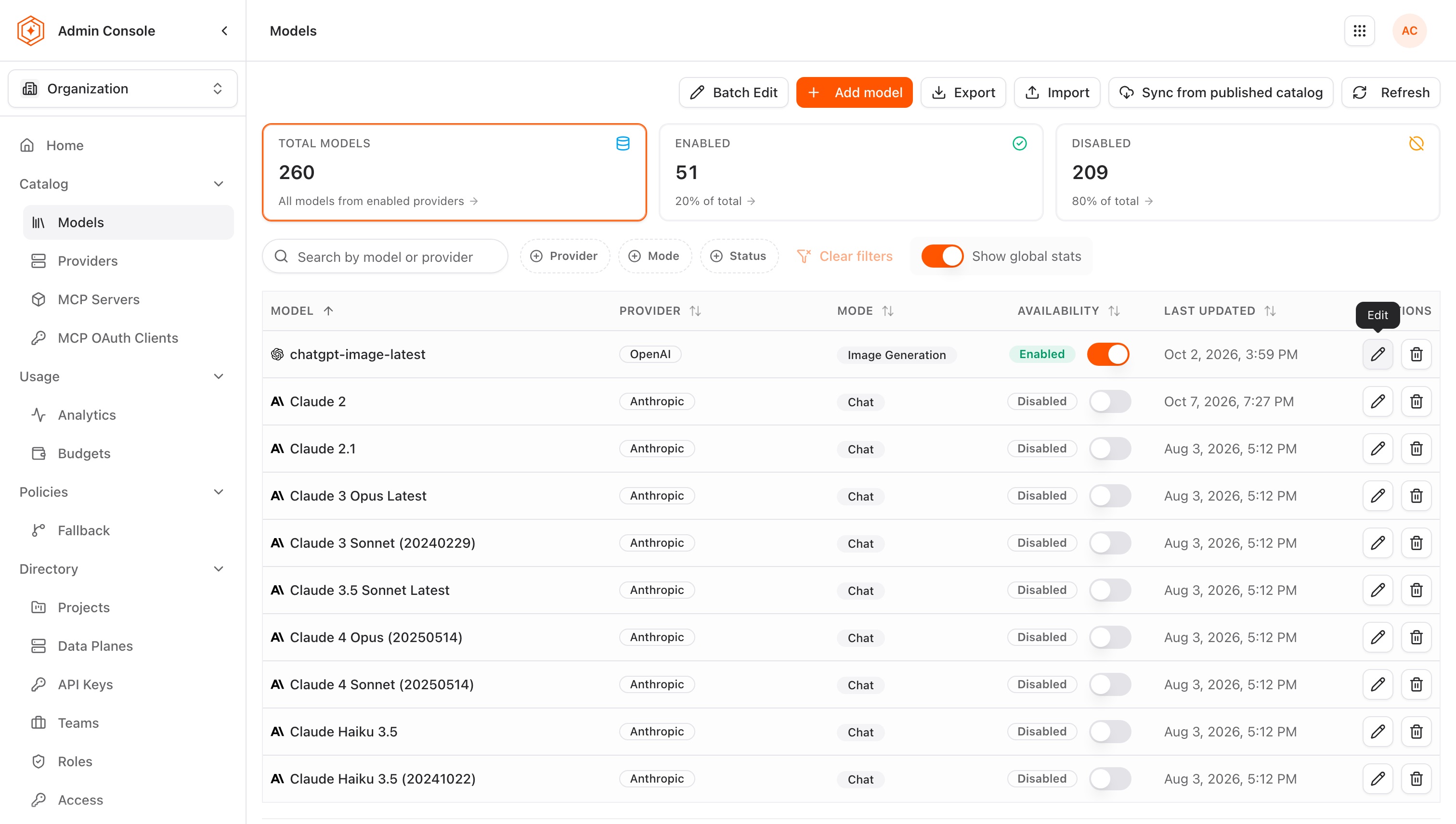Enable the Claude 2.1 availability toggle

[1109, 449]
